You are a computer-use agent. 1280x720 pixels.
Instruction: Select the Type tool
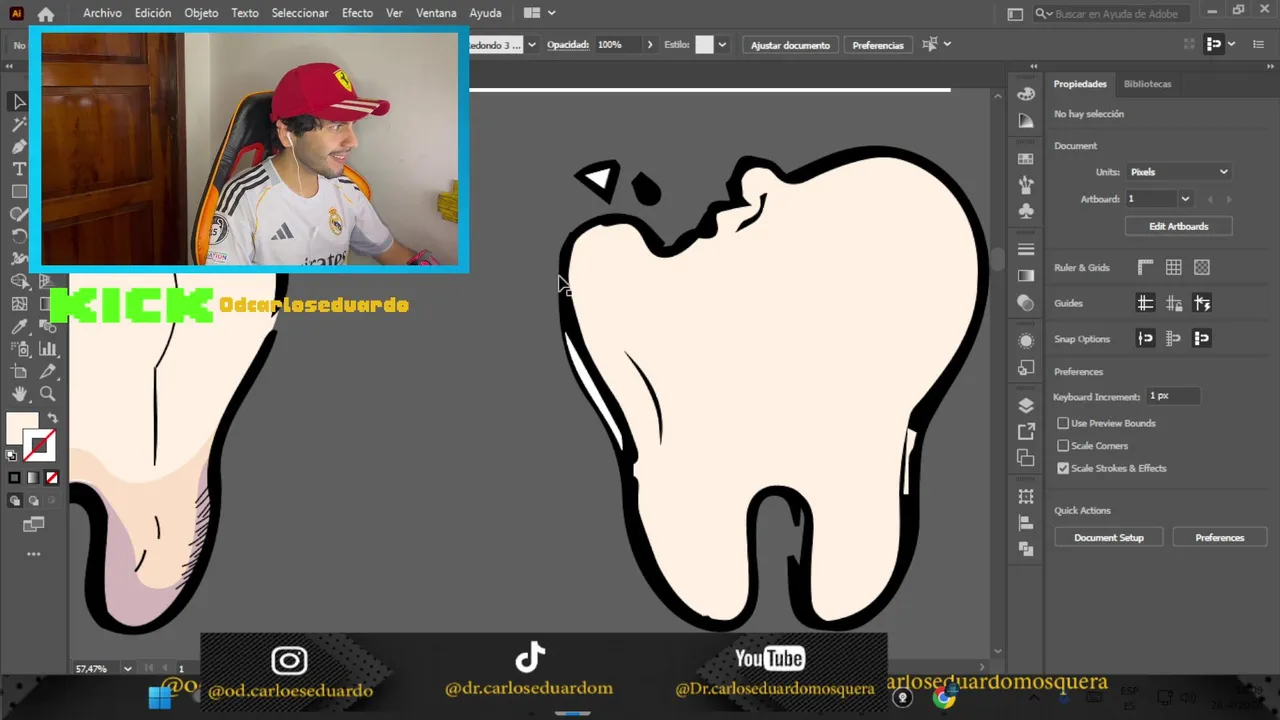pos(19,169)
